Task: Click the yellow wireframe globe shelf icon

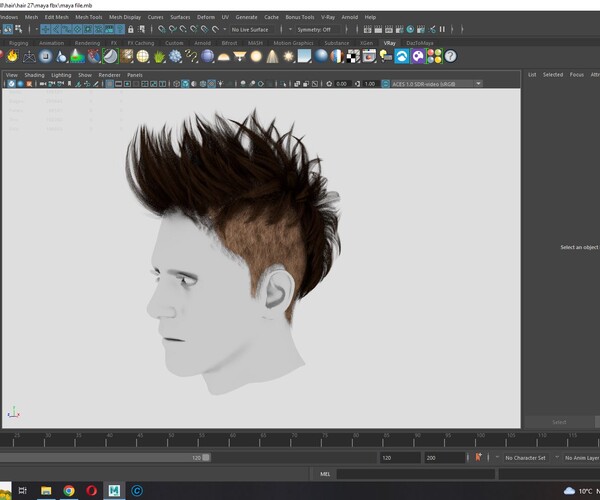Action: click(x=142, y=57)
